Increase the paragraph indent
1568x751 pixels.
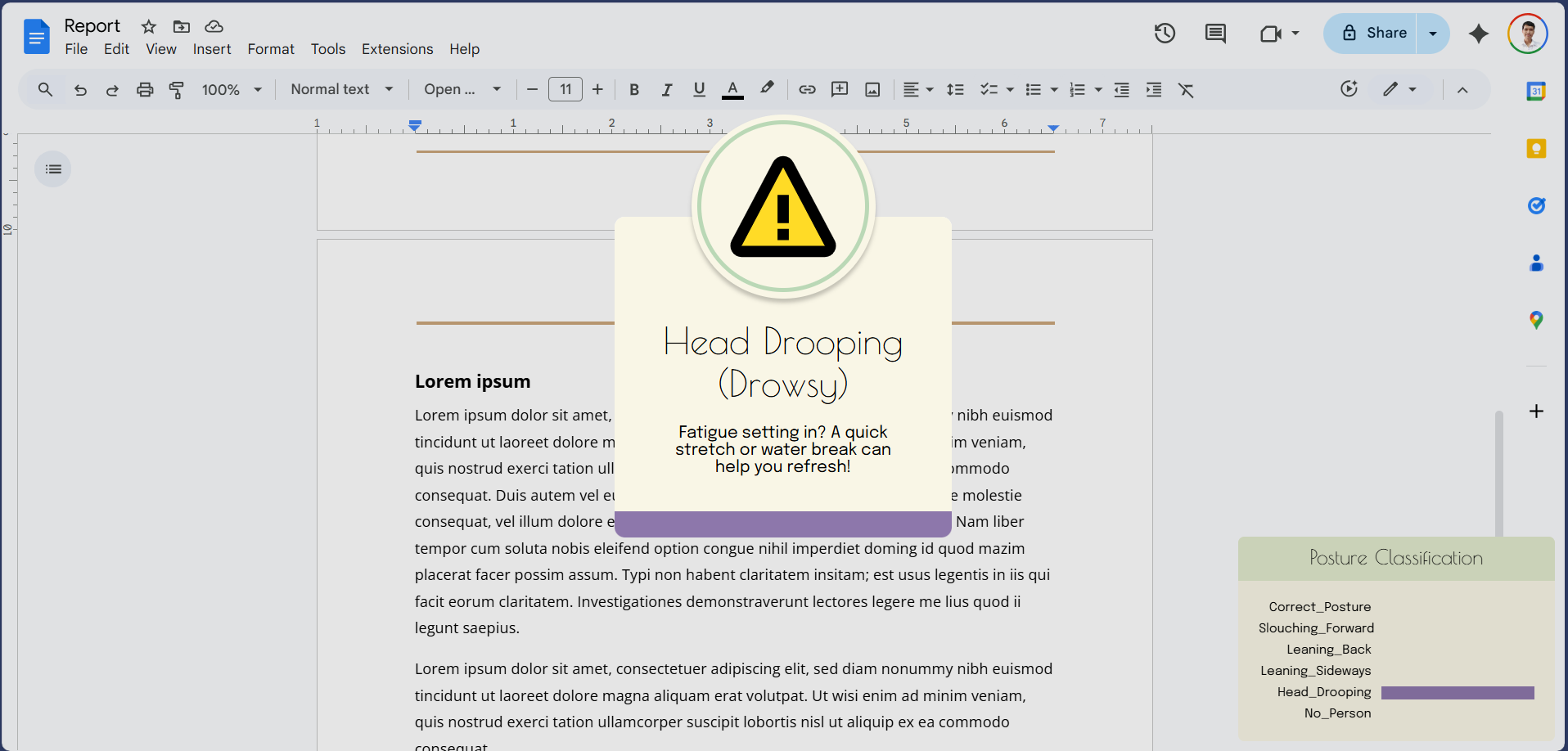(x=1154, y=89)
